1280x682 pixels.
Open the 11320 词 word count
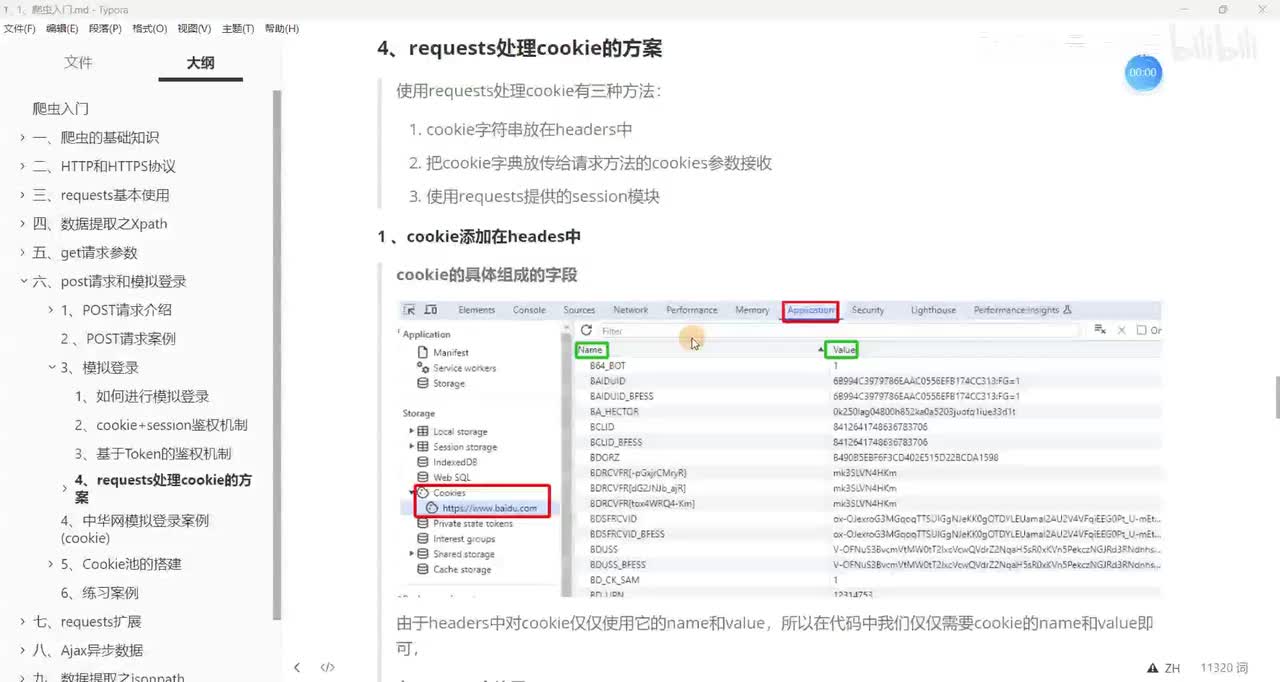pos(1224,668)
